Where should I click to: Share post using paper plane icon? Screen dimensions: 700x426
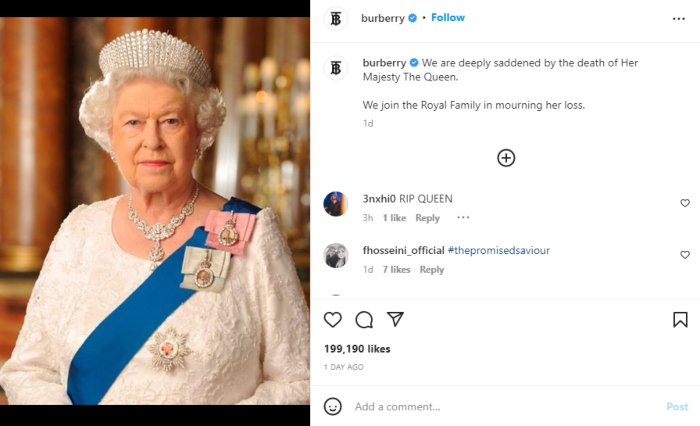pyautogui.click(x=395, y=320)
